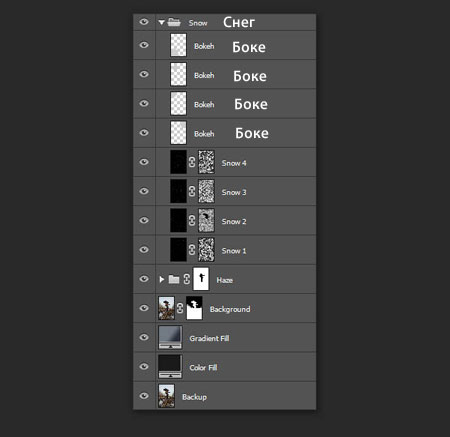450x437 pixels.
Task: Click the link icon beside Haze group mask
Action: [x=187, y=279]
